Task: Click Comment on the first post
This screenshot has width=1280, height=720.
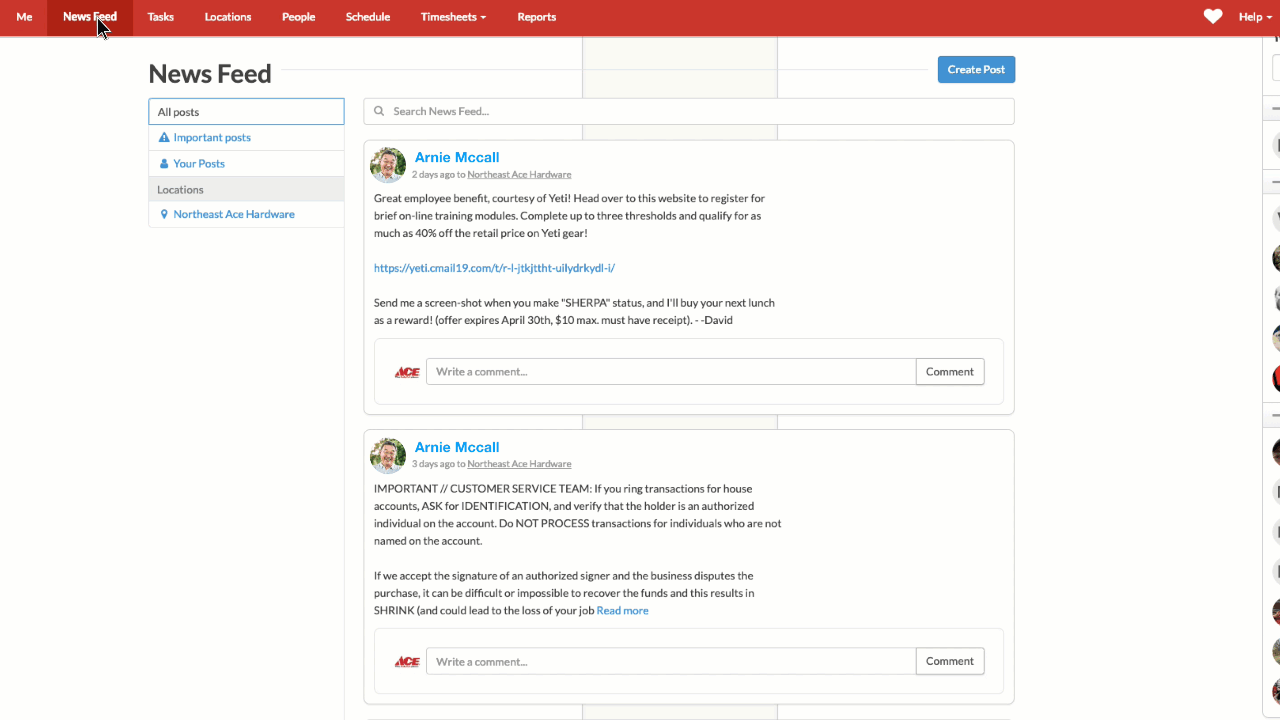Action: tap(949, 371)
